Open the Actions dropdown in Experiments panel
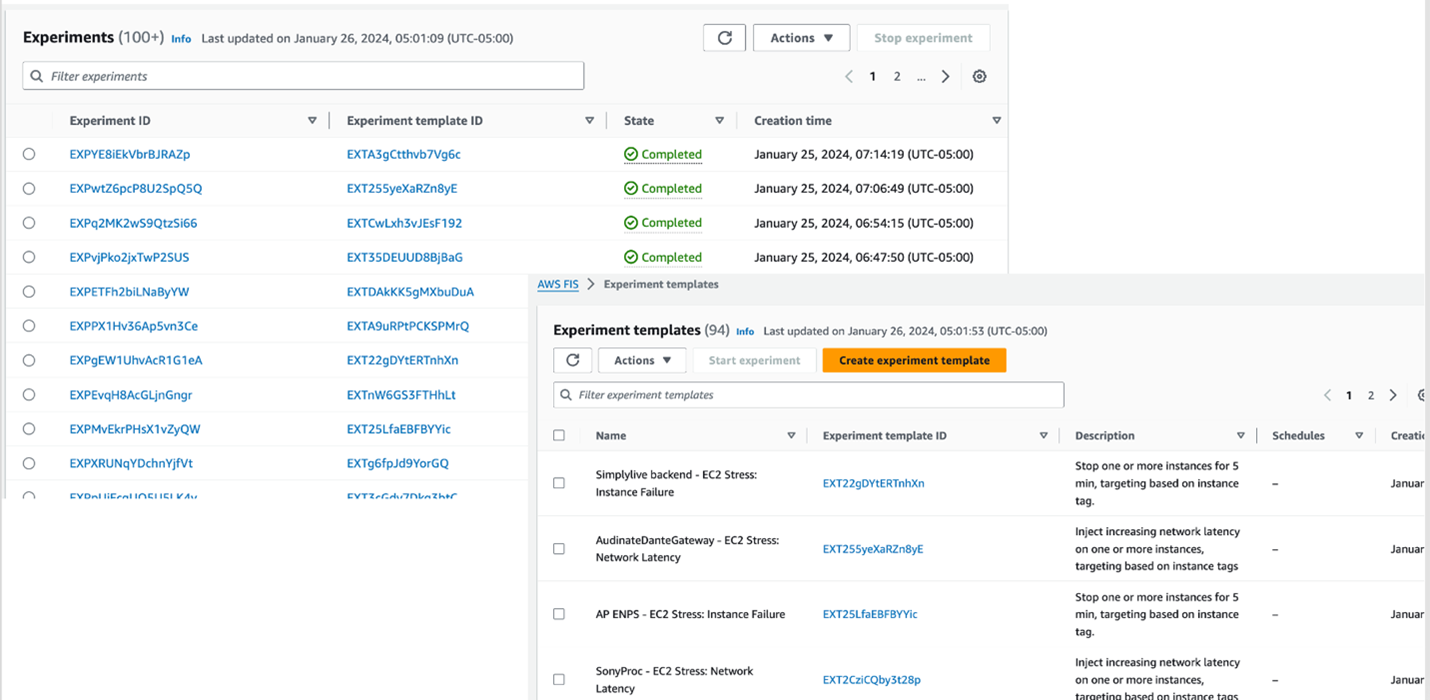1430x700 pixels. pyautogui.click(x=801, y=37)
